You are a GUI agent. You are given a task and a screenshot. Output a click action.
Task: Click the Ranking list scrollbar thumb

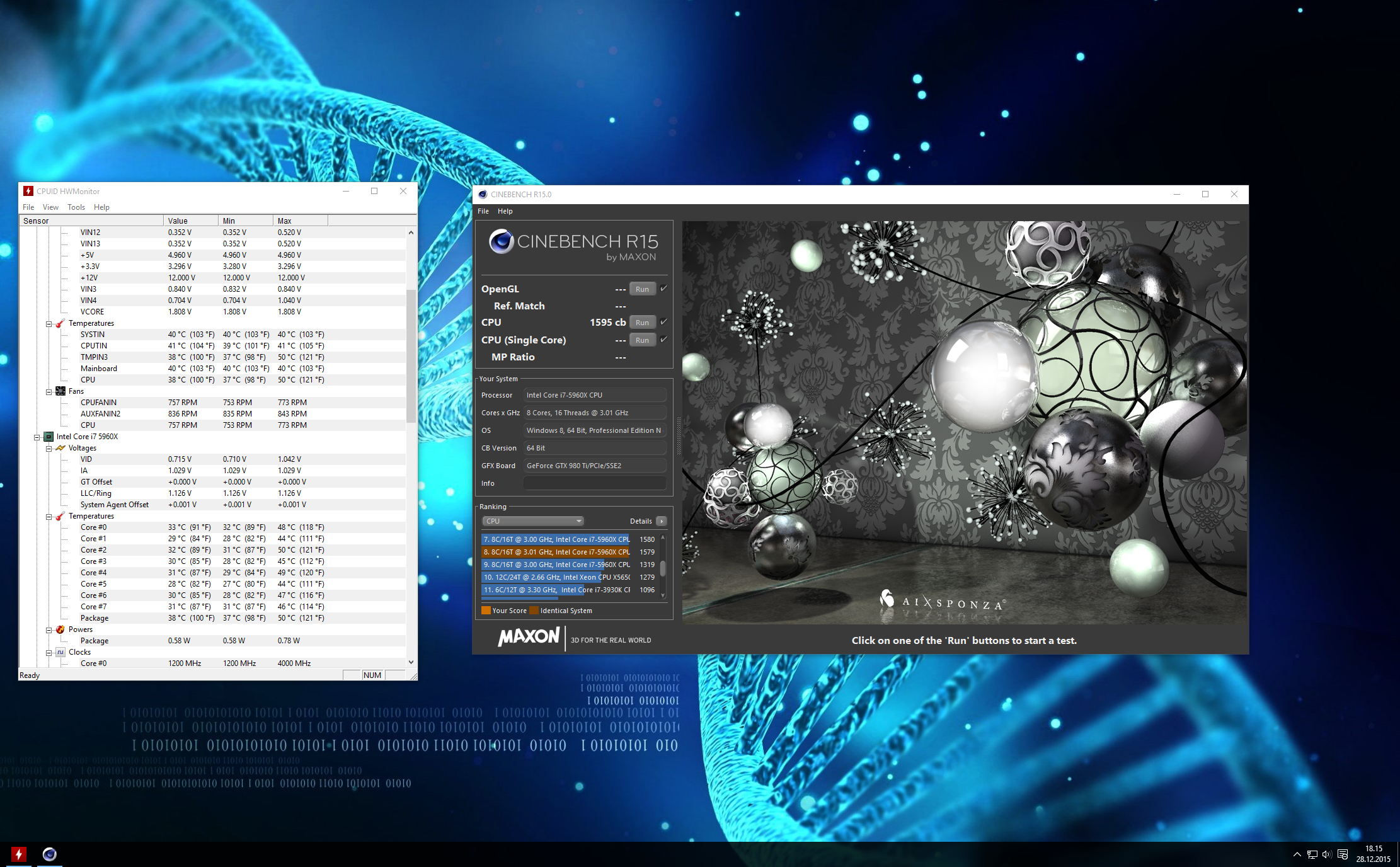click(663, 568)
